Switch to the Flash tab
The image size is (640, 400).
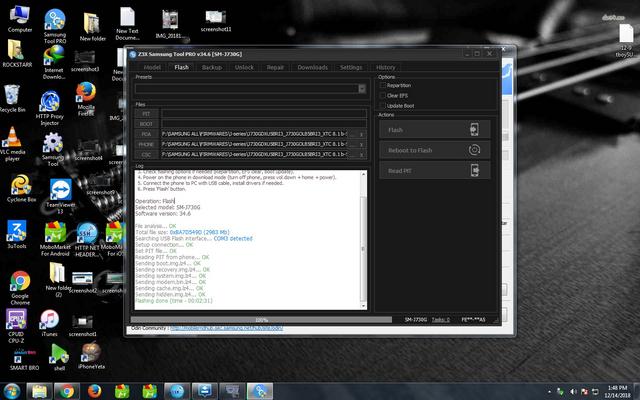click(x=181, y=67)
